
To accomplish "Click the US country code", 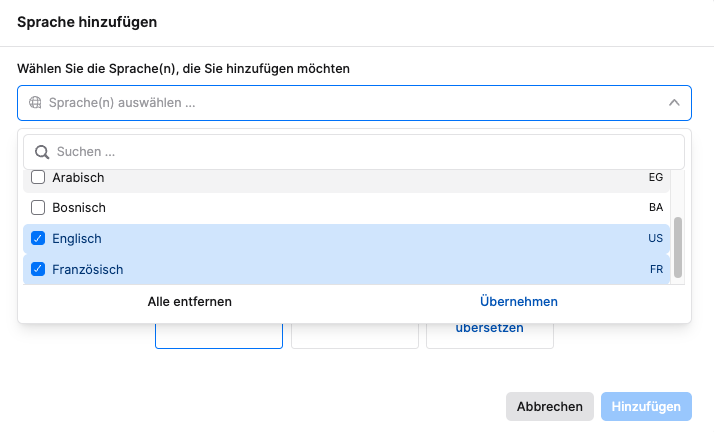I will 655,238.
